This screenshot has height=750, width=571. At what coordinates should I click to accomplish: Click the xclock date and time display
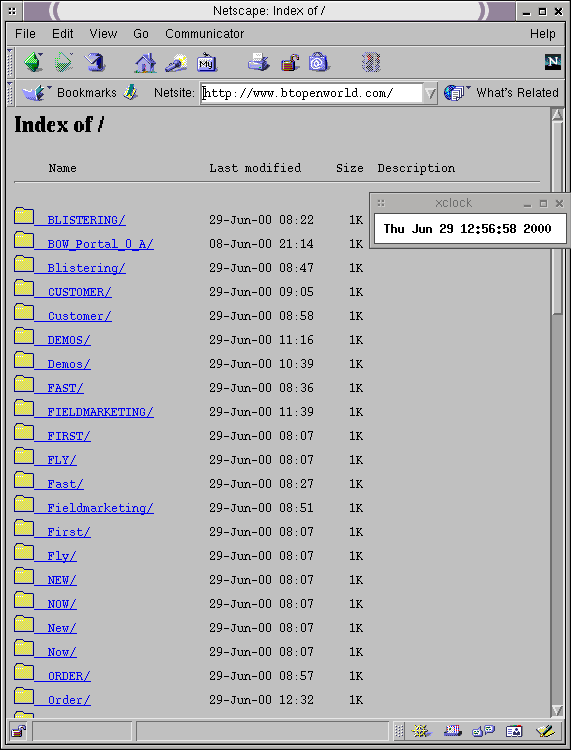[x=467, y=229]
